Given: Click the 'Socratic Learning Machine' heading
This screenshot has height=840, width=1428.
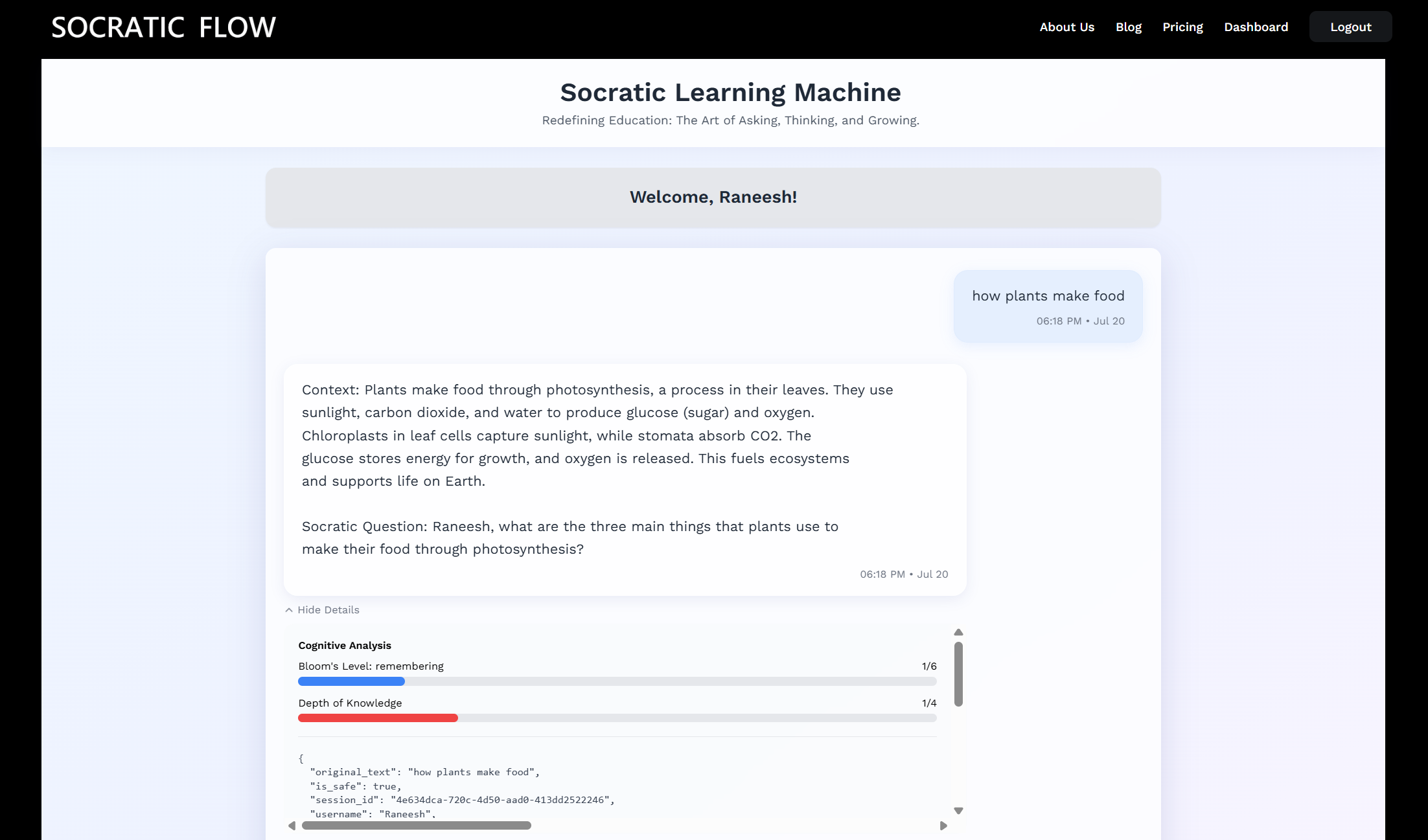Looking at the screenshot, I should tap(730, 93).
